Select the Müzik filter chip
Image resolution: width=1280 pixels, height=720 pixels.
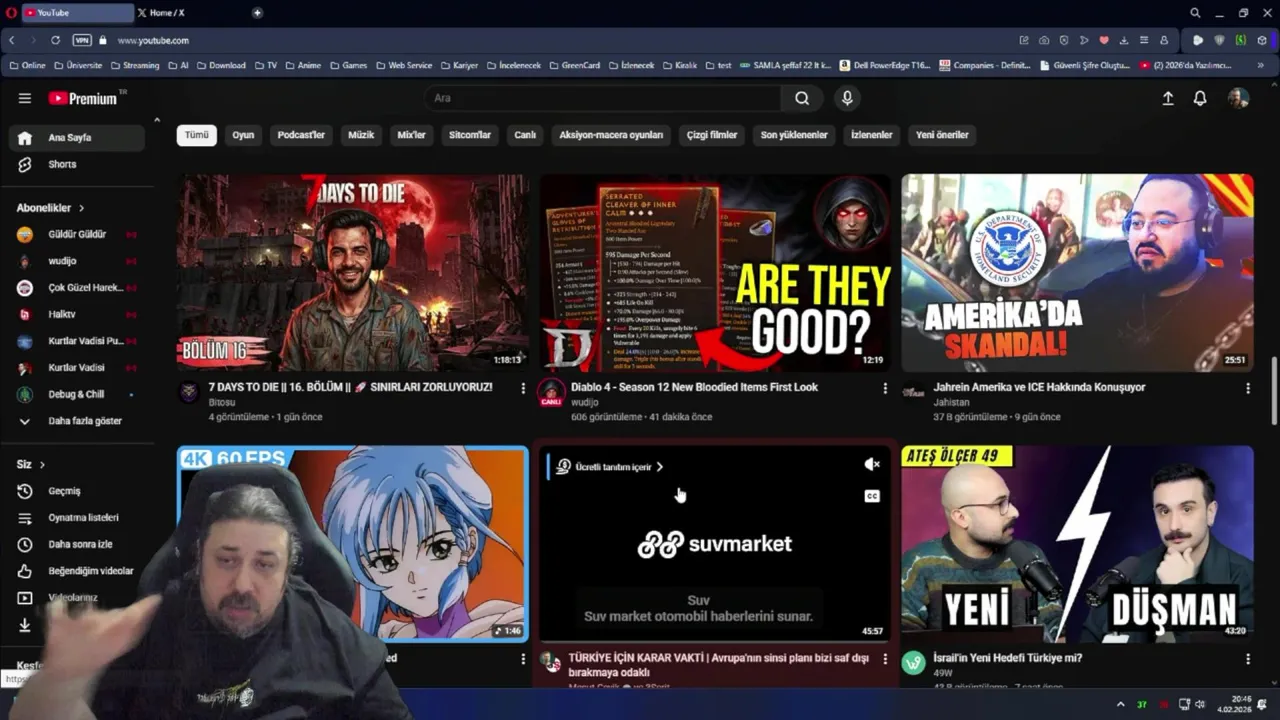[361, 135]
